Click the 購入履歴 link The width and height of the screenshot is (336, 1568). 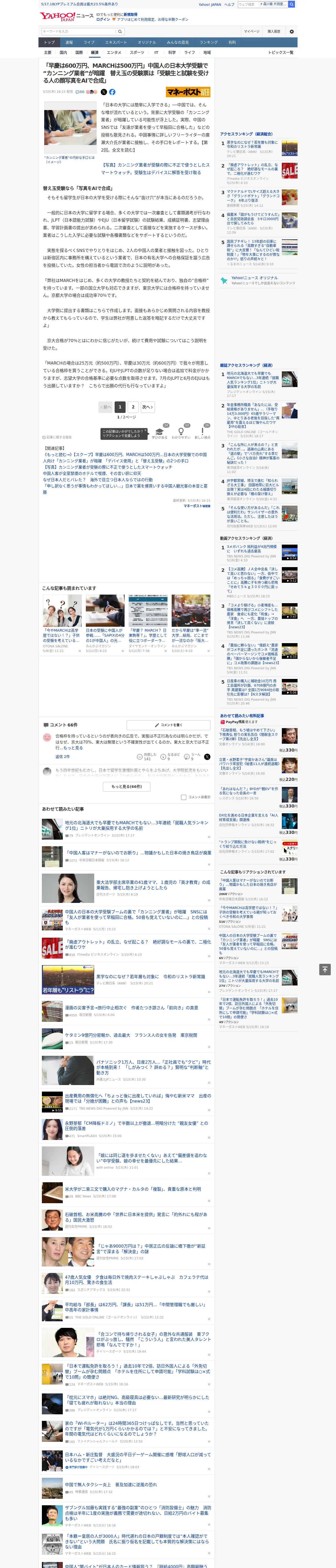pos(274,32)
